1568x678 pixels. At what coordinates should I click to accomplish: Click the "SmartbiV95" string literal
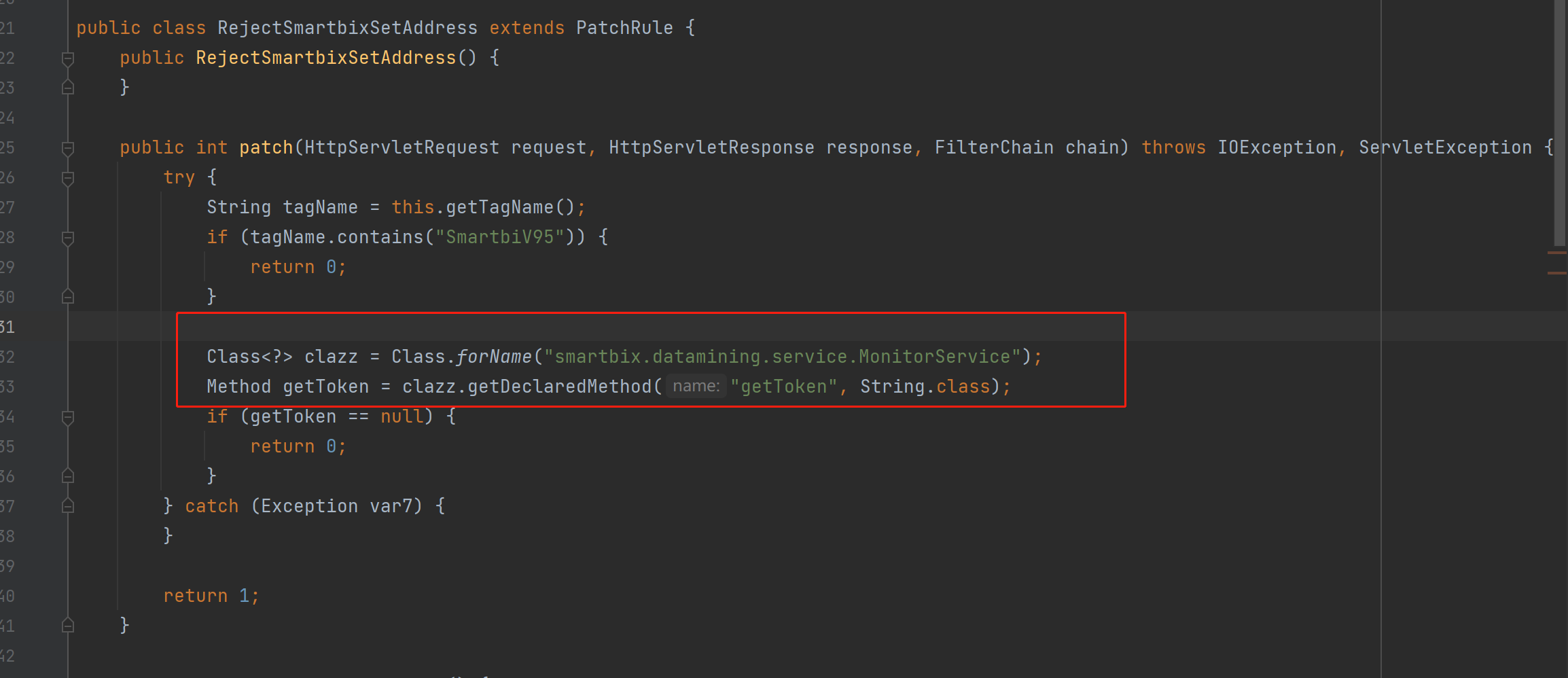pyautogui.click(x=499, y=237)
